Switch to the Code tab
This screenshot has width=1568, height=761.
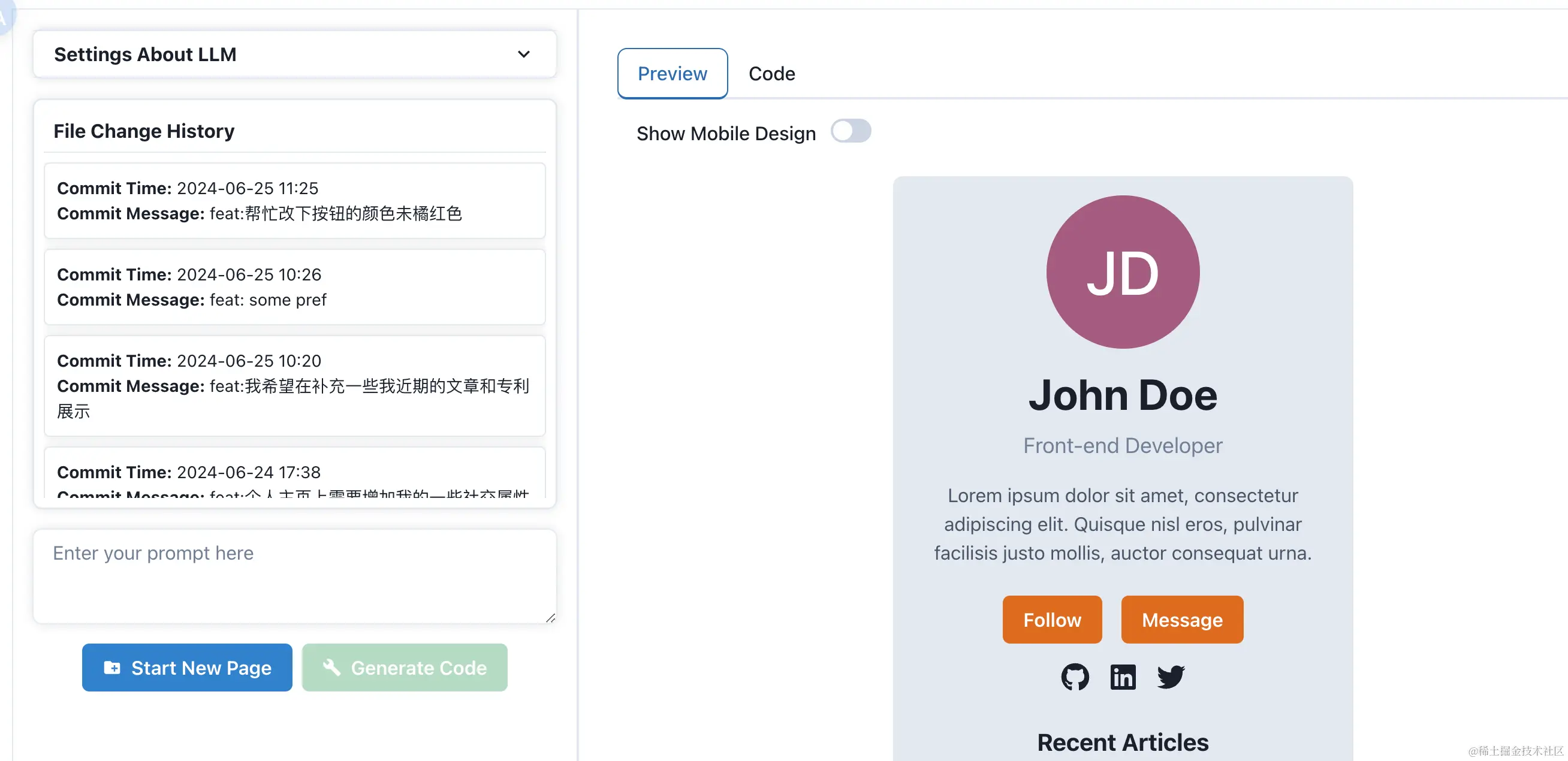coord(771,74)
